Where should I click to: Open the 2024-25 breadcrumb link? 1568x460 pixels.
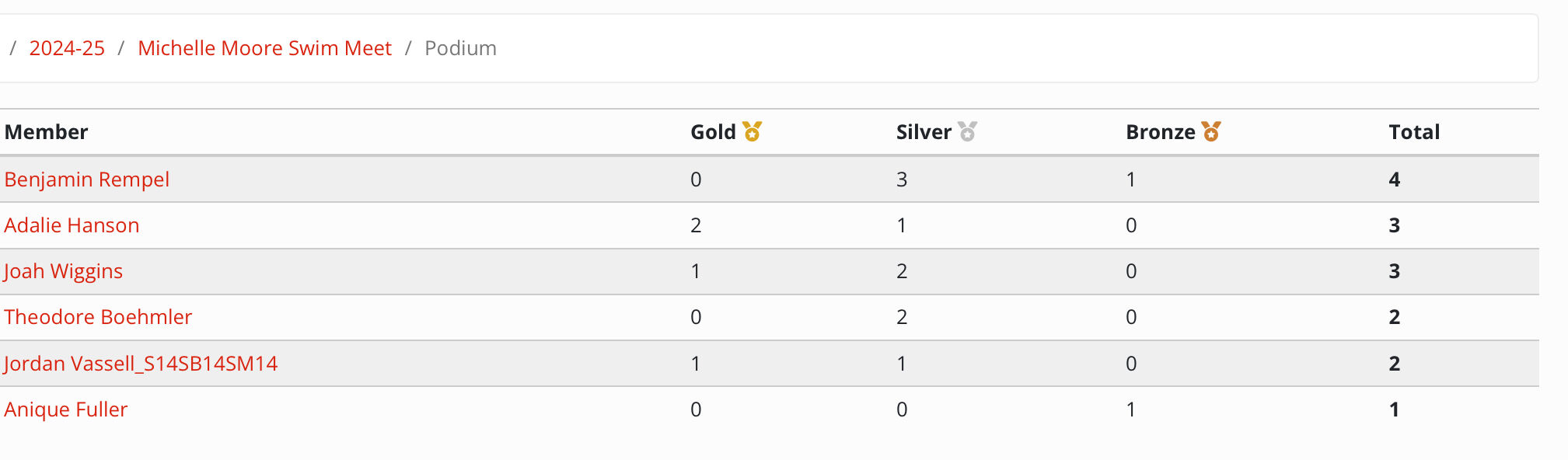[67, 48]
